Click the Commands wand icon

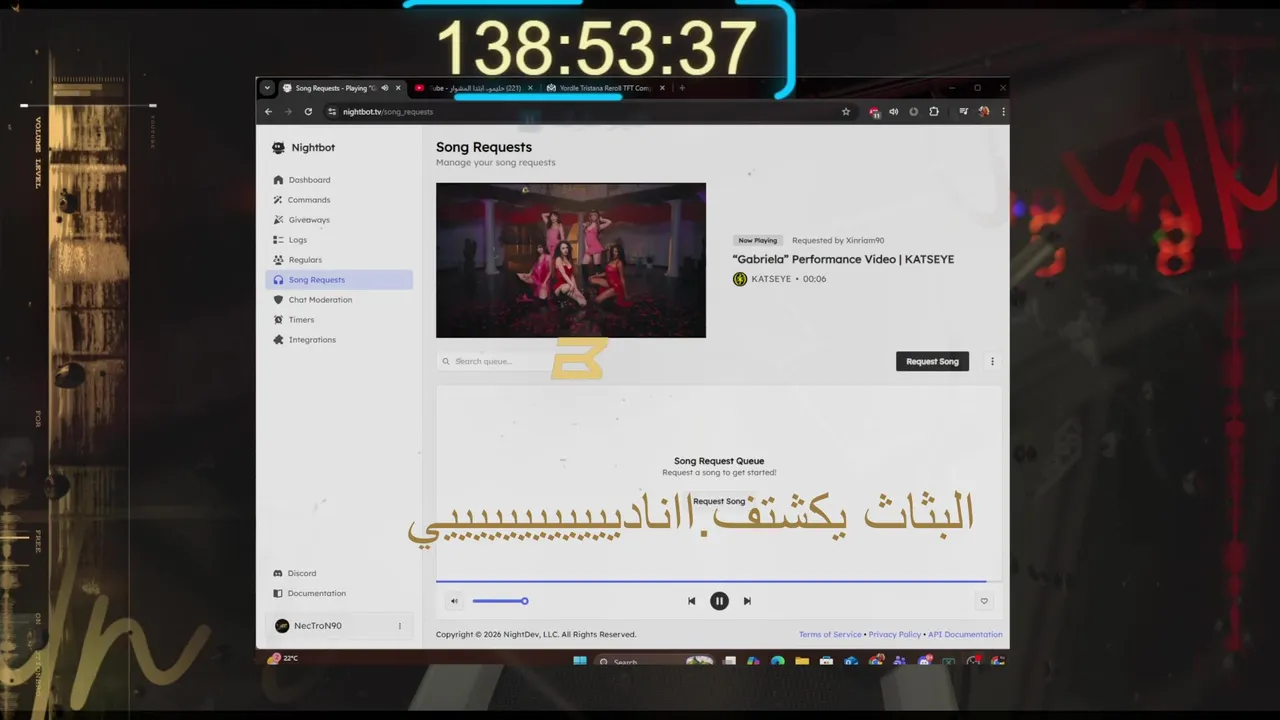(278, 200)
